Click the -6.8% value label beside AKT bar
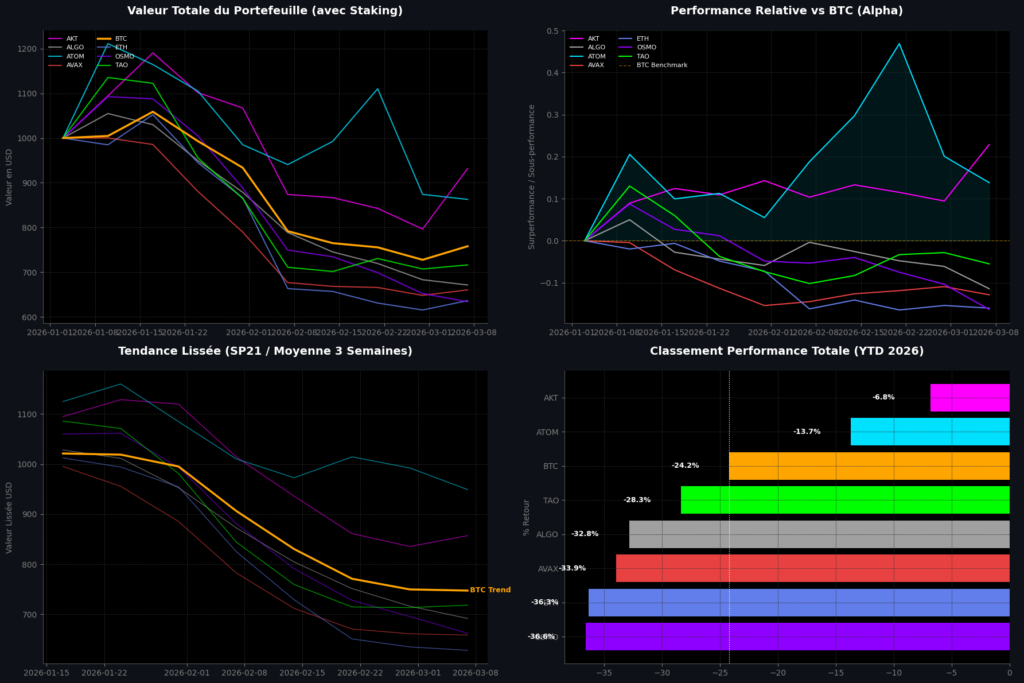The height and width of the screenshot is (683, 1024). click(x=883, y=397)
